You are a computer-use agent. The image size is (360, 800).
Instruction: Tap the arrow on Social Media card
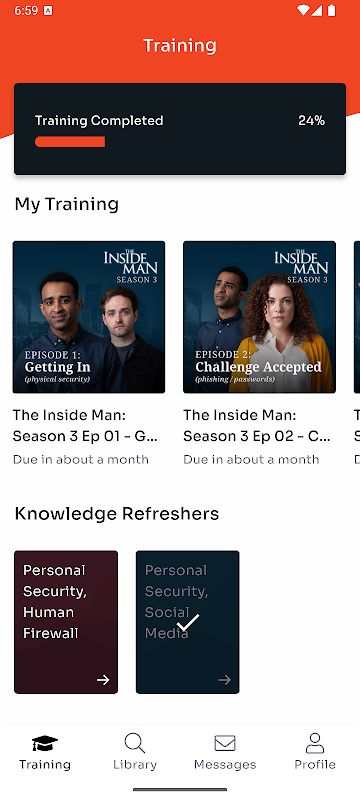pyautogui.click(x=224, y=680)
